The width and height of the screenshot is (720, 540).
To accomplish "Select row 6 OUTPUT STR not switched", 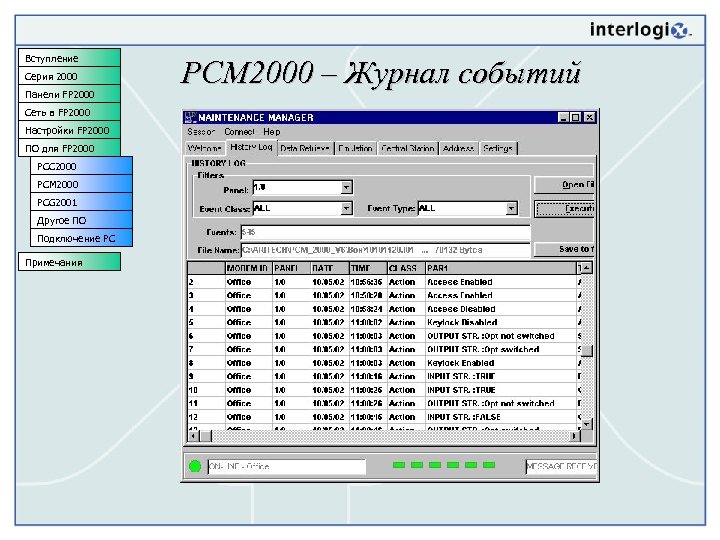I will 382,336.
